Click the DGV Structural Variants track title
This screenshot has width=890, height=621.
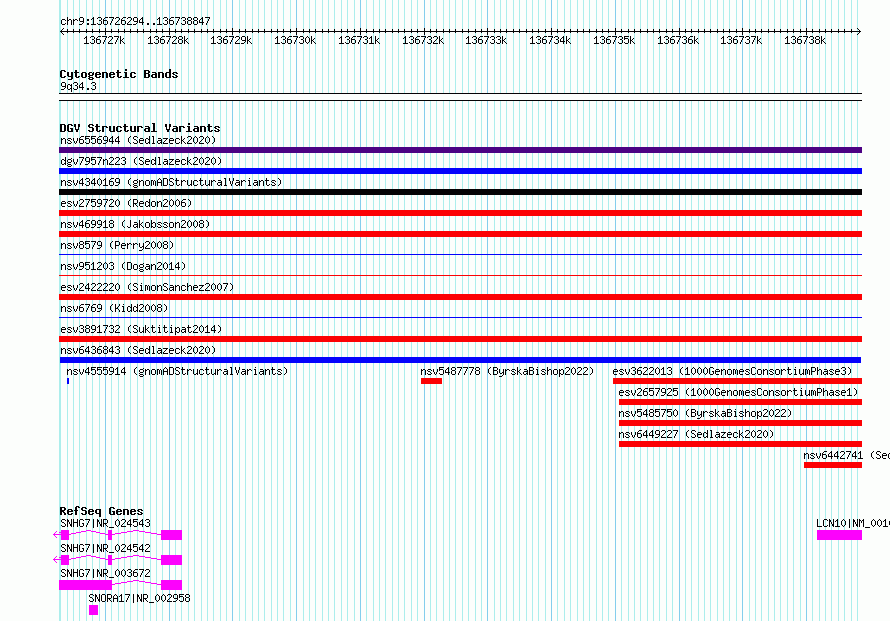click(x=140, y=128)
